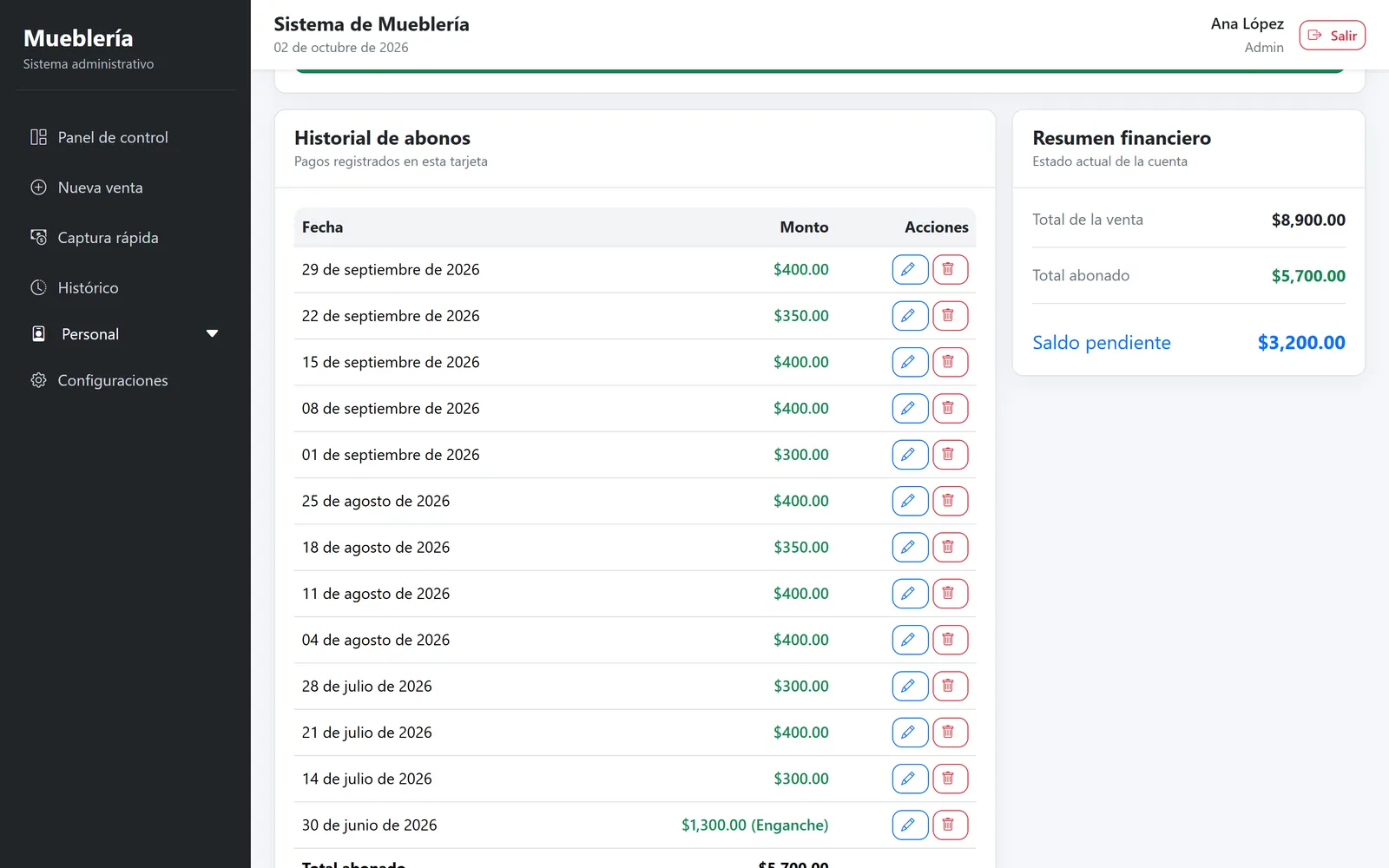Edit the 08 de septiembre de 2026 payment
1389x868 pixels.
click(x=910, y=409)
